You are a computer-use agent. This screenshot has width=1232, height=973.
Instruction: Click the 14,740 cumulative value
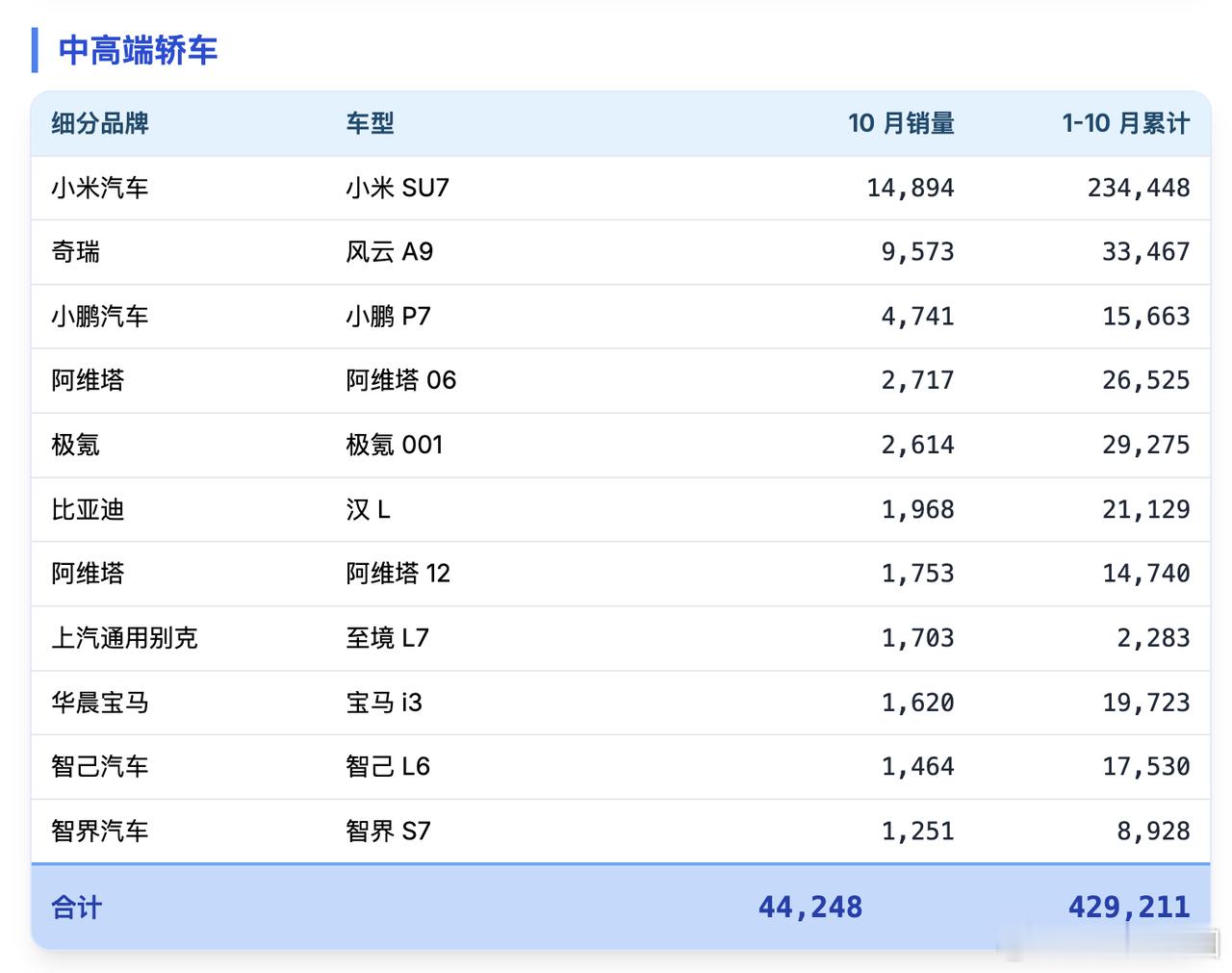[x=1146, y=574]
